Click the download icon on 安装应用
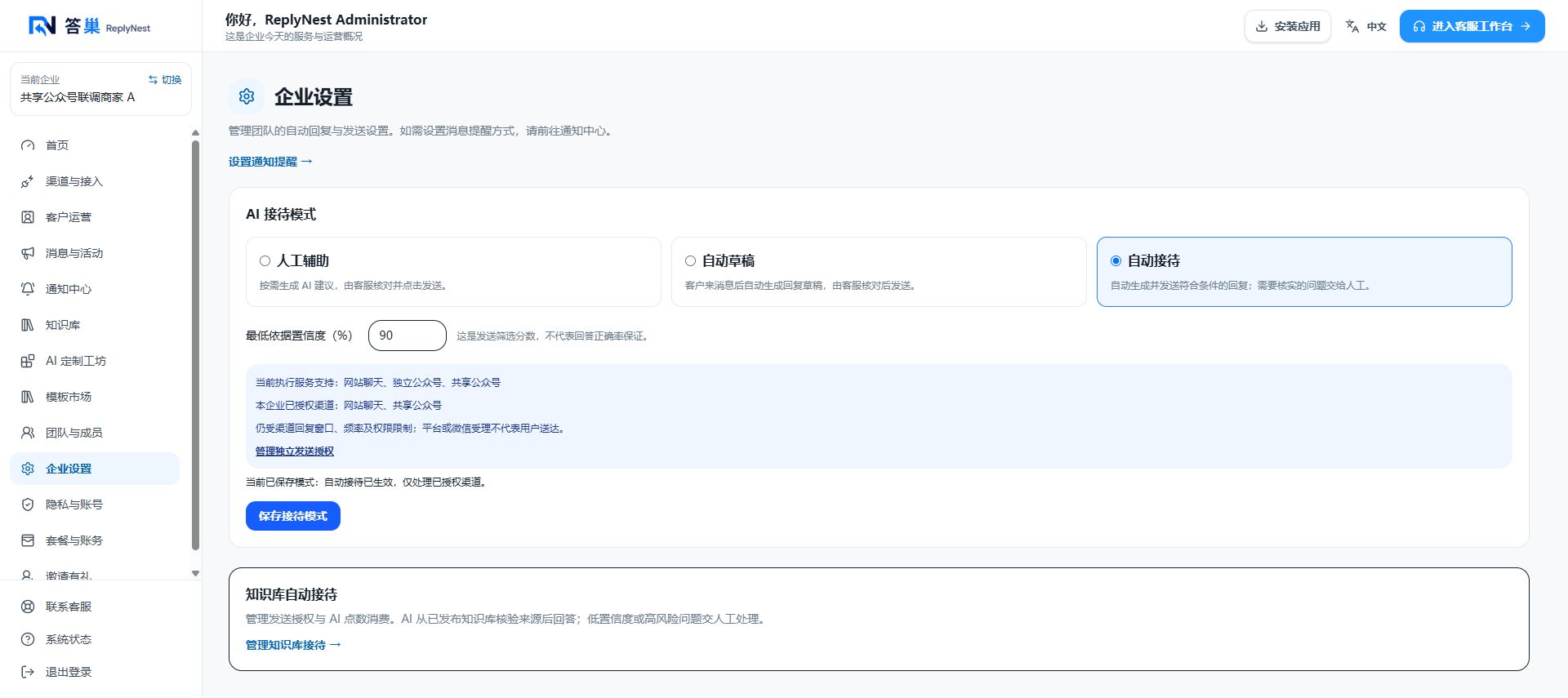The height and width of the screenshot is (698, 1568). click(1262, 26)
